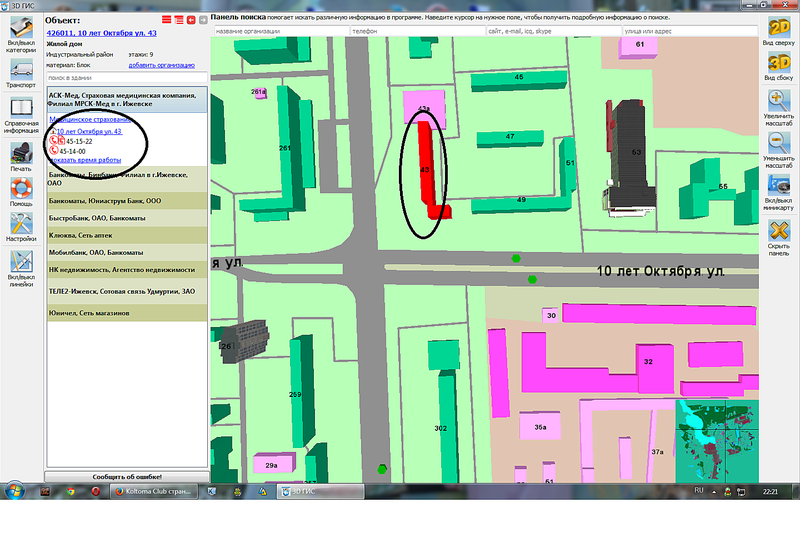Open Справочная информация book icon

(21, 108)
